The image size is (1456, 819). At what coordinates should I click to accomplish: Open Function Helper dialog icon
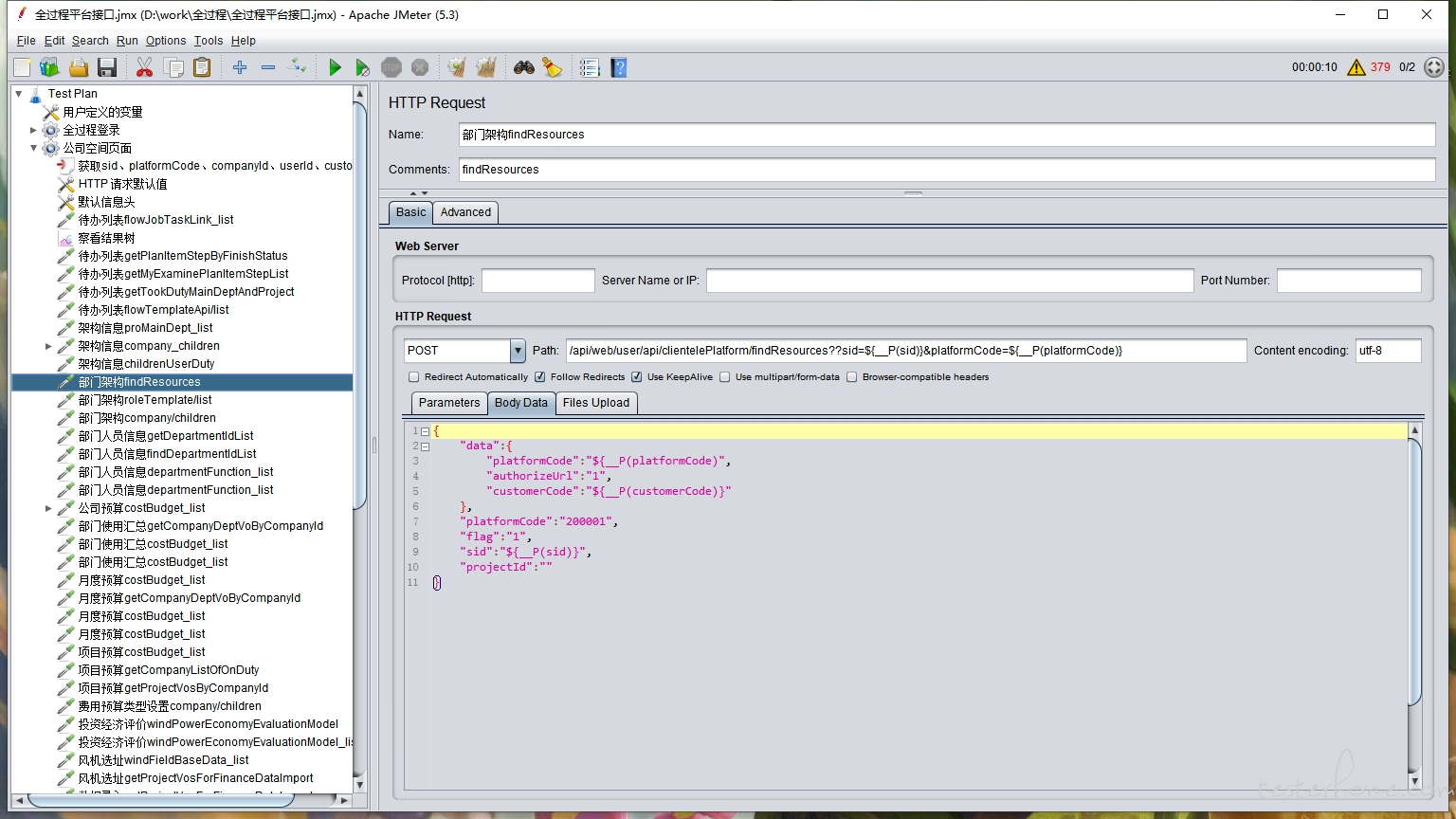point(590,67)
